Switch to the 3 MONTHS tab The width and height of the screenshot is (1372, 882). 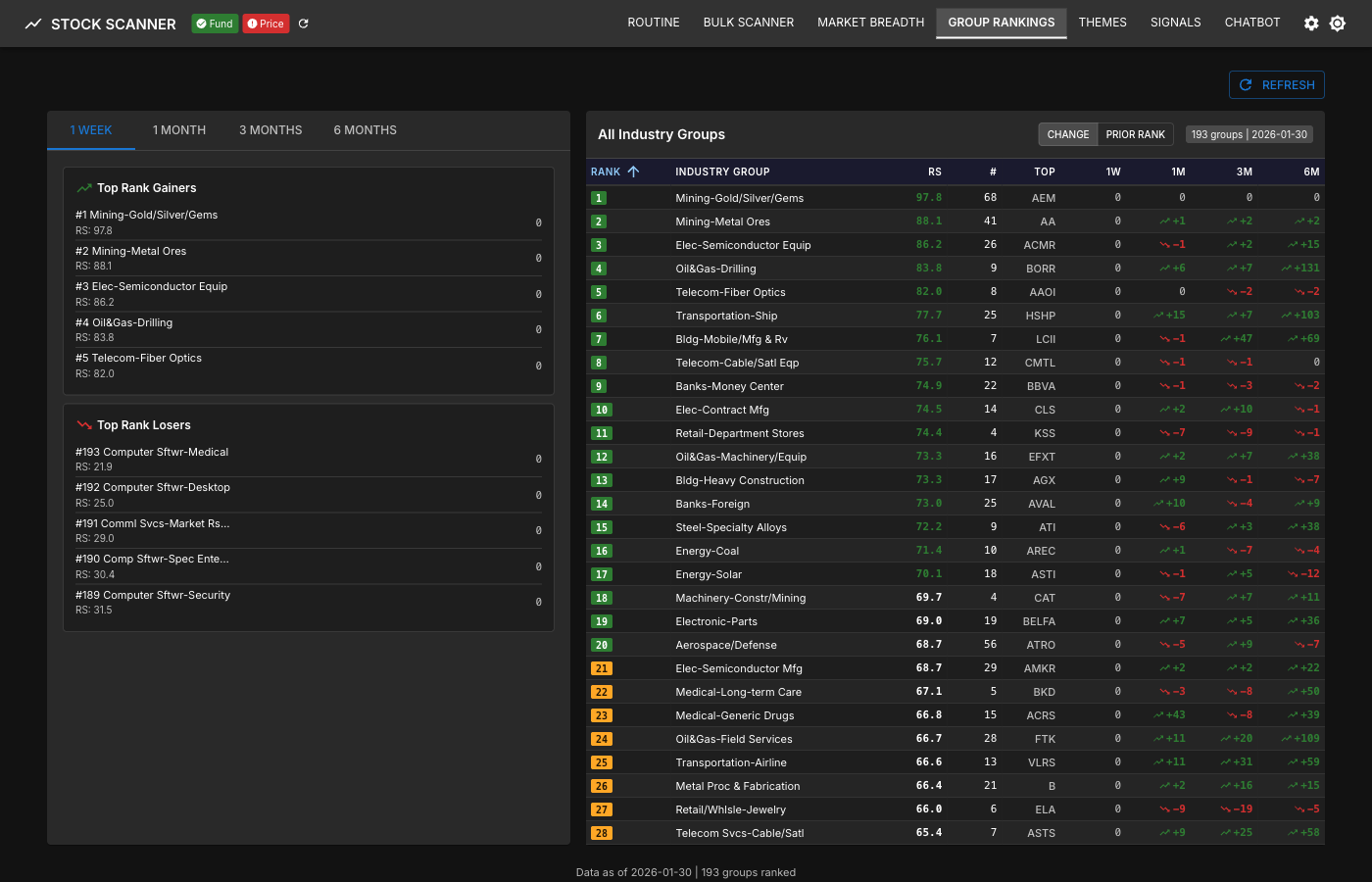click(270, 130)
